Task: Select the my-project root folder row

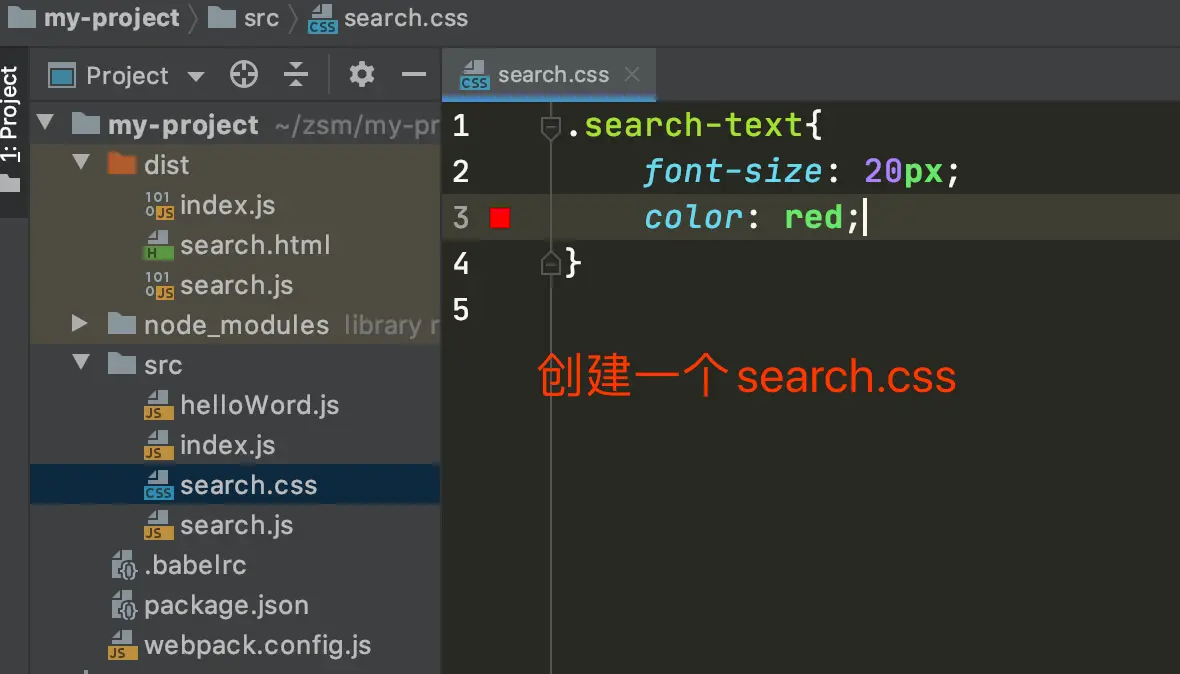Action: pyautogui.click(x=235, y=124)
